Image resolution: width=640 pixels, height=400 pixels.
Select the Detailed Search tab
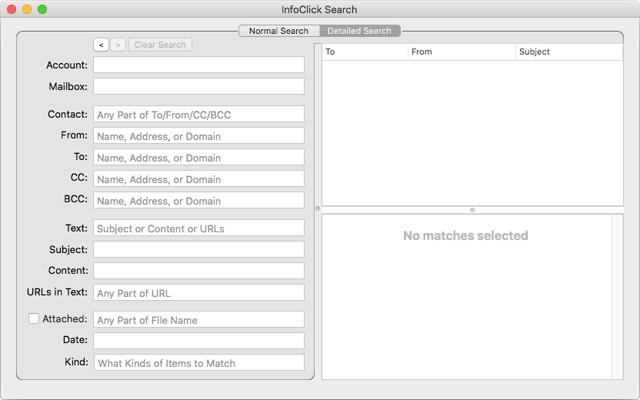pos(360,31)
